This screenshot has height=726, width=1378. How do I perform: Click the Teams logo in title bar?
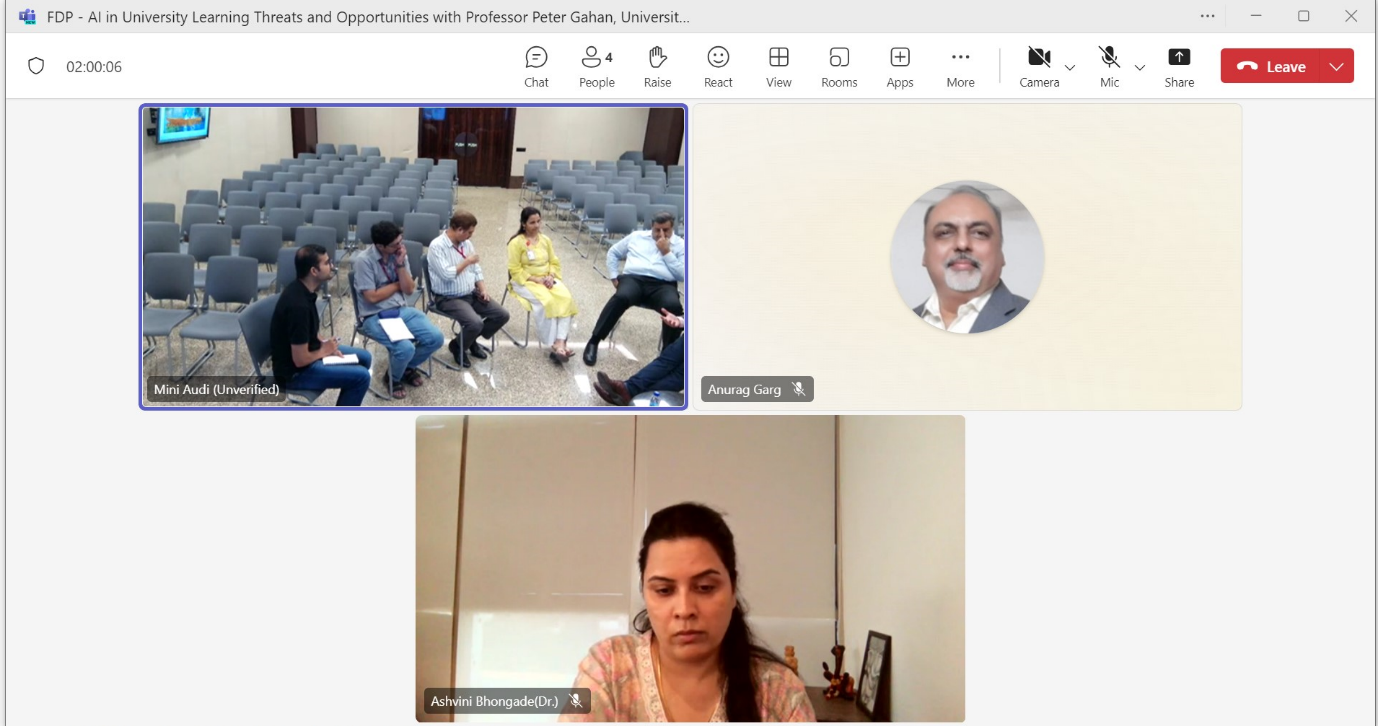click(x=27, y=17)
